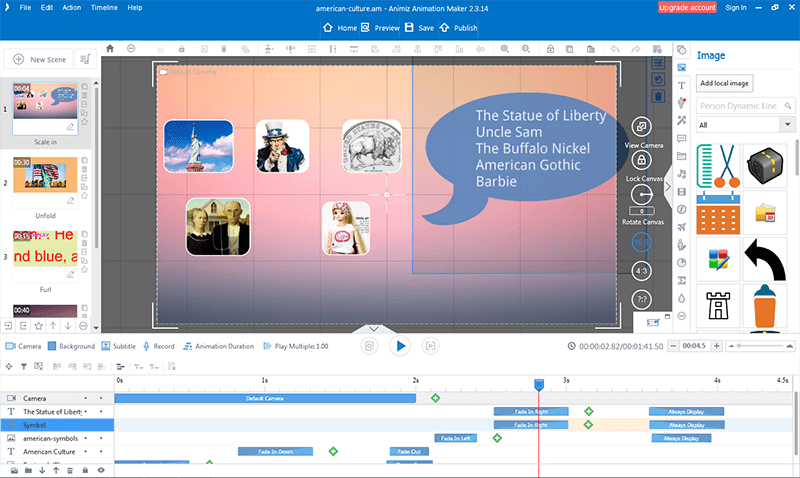
Task: Click the Paste icon in canvas toolbar
Action: [590, 49]
